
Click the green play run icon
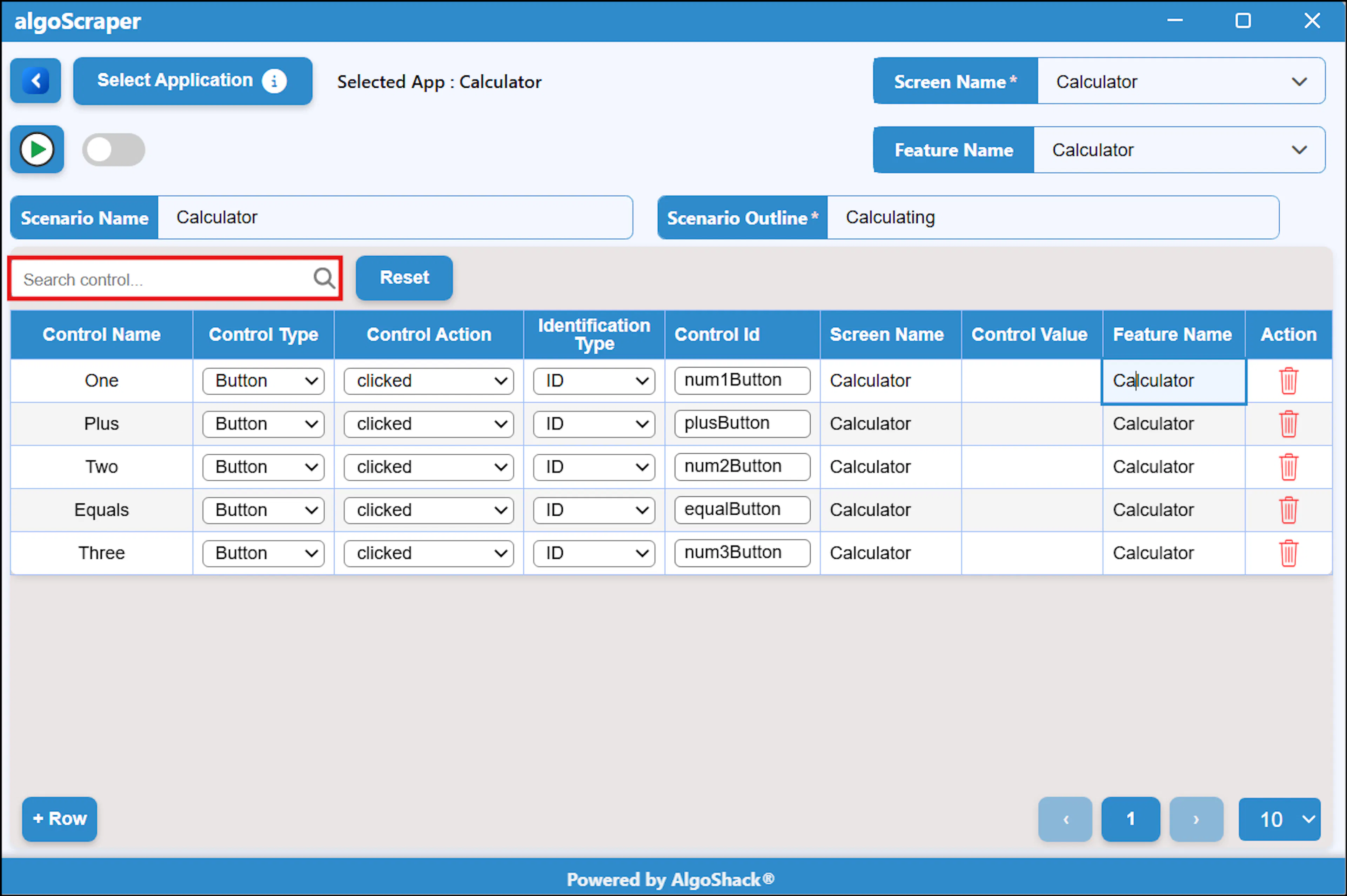point(37,150)
